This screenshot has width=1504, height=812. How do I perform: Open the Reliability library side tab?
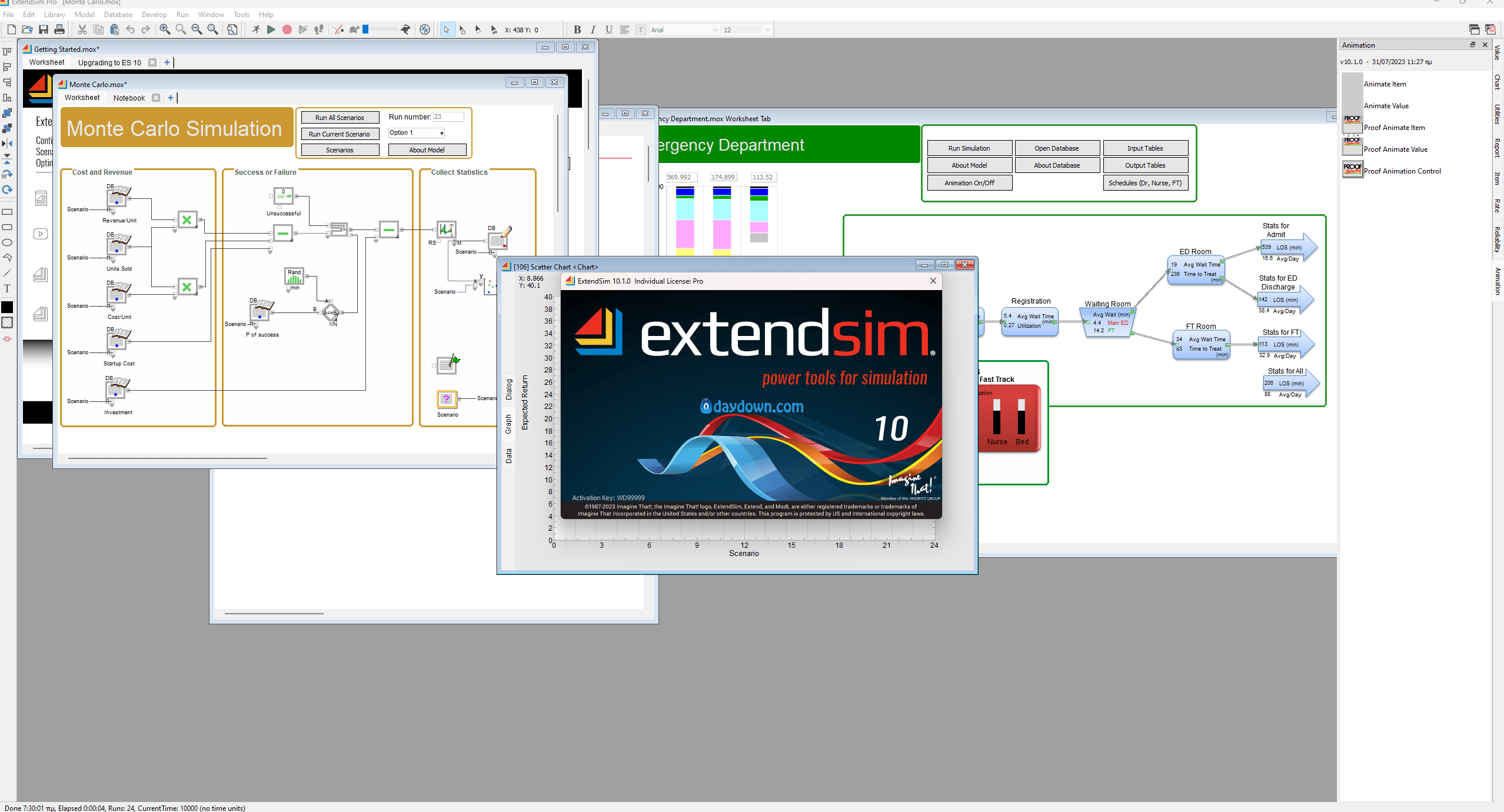(1498, 239)
